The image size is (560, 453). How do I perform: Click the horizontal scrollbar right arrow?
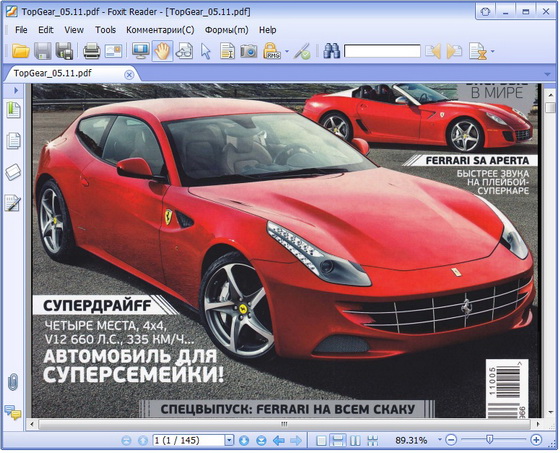tap(538, 424)
